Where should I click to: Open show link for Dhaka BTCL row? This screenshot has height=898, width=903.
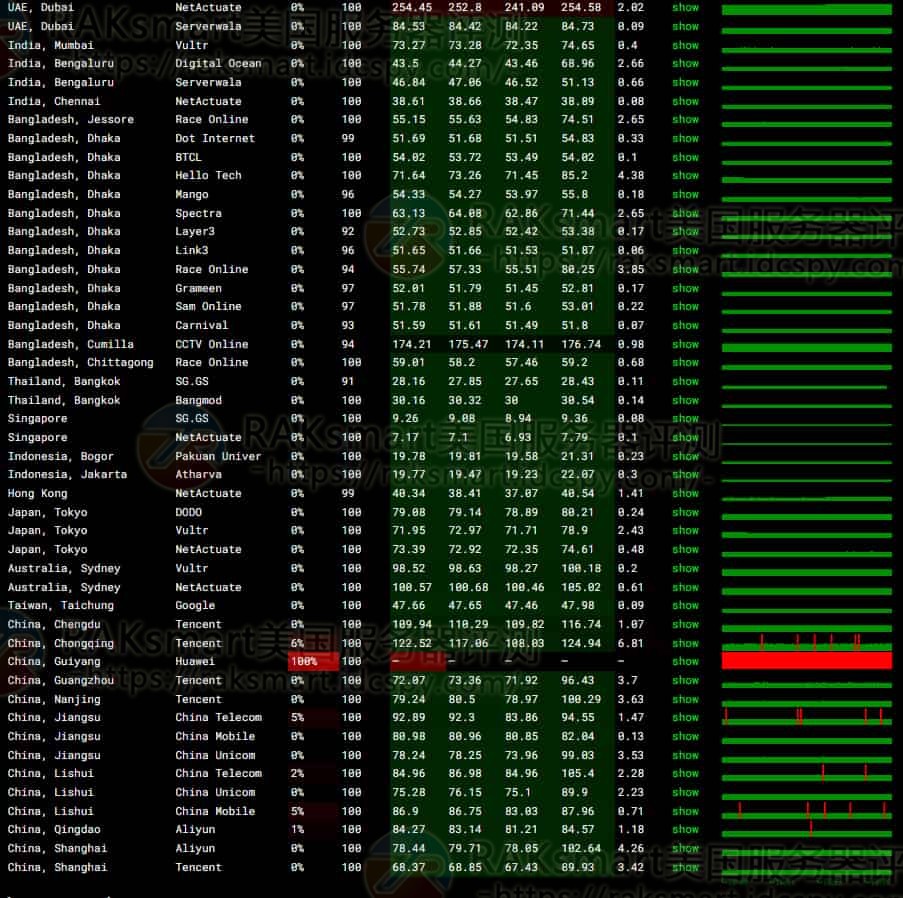[685, 157]
